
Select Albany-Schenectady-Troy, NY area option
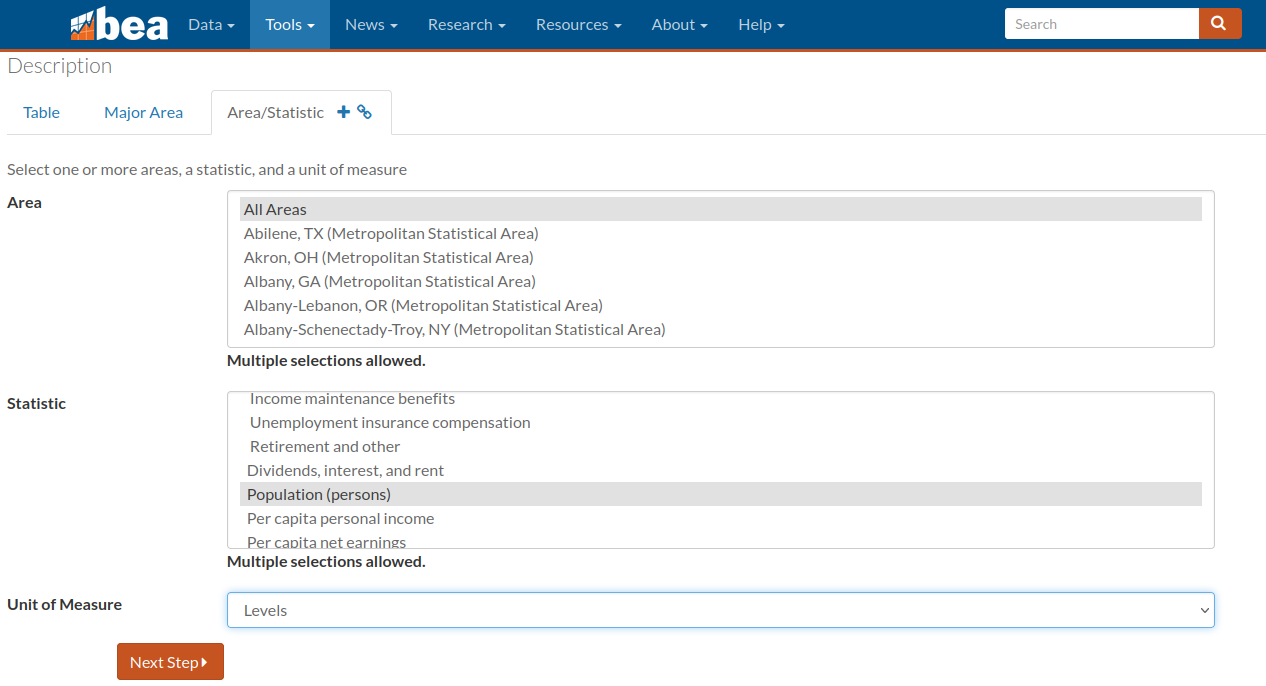point(454,329)
